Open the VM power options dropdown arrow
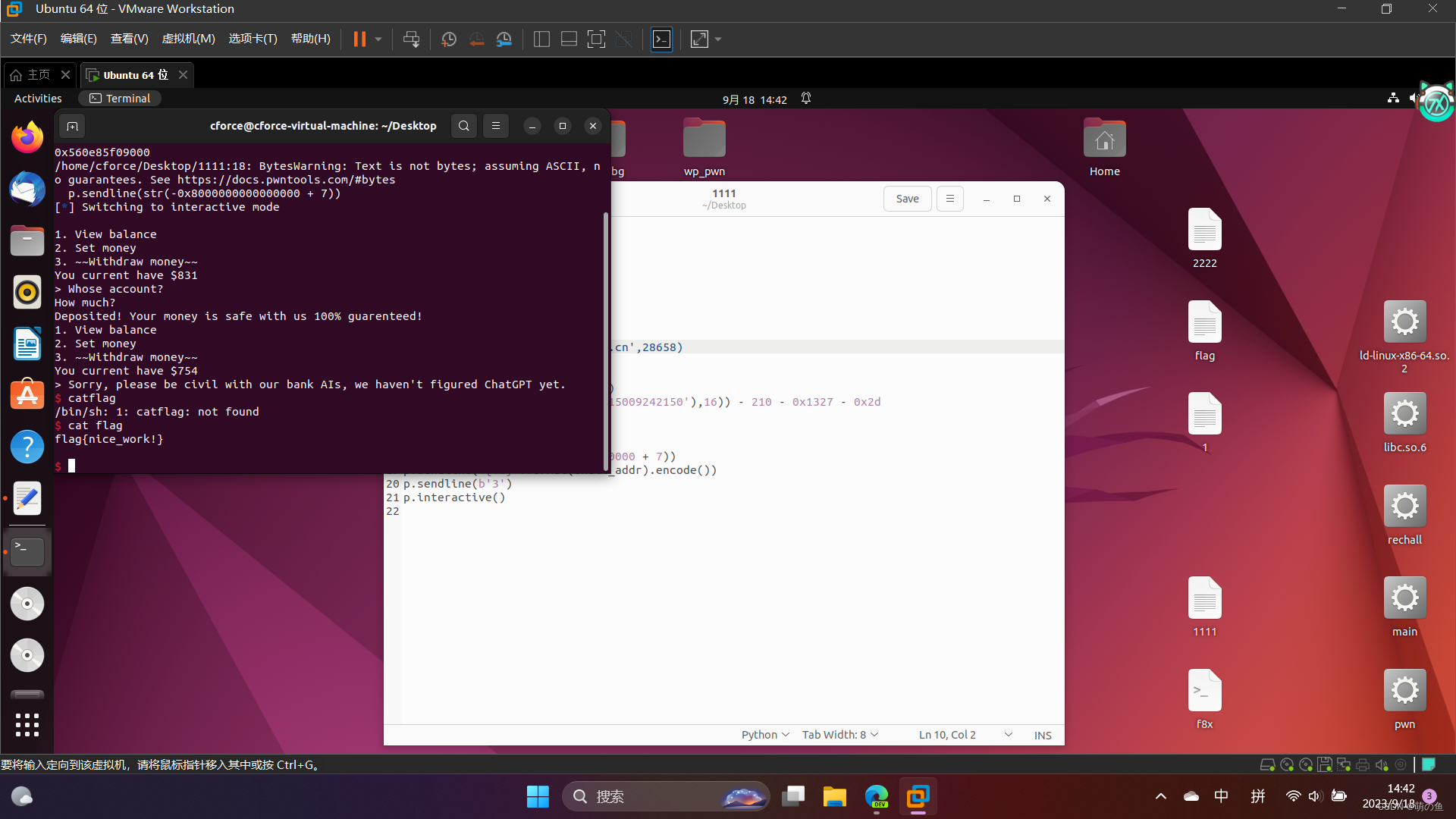This screenshot has width=1456, height=819. coord(378,39)
